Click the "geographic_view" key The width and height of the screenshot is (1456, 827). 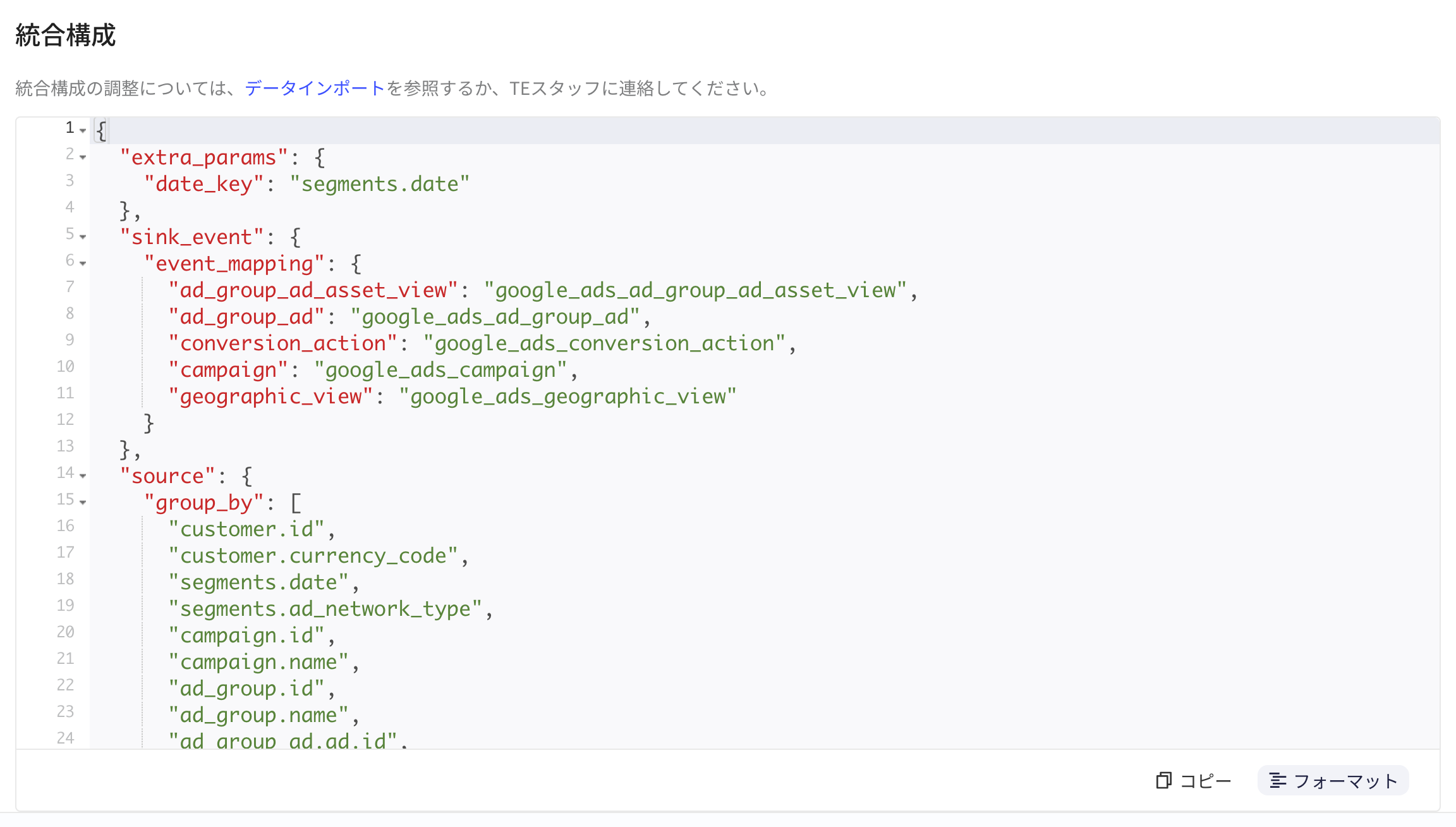pyautogui.click(x=271, y=396)
